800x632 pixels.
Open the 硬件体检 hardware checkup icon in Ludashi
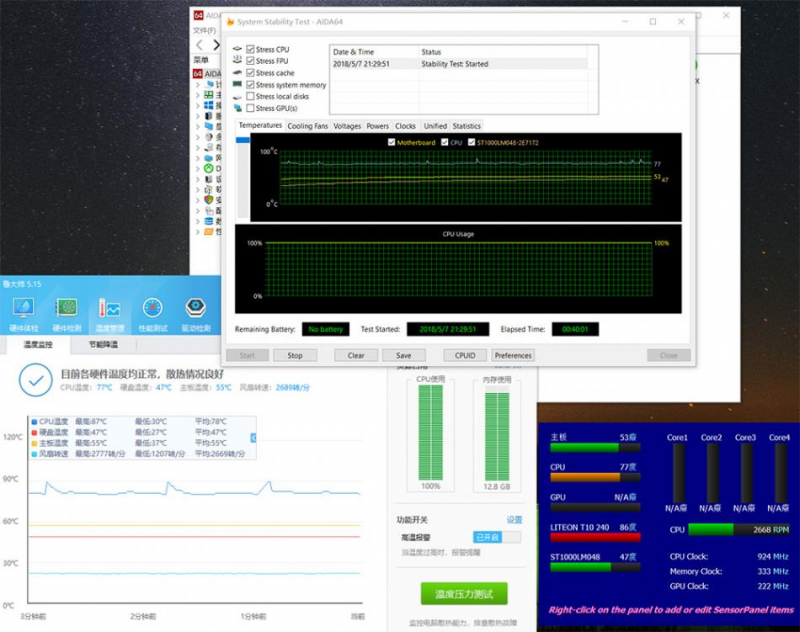tap(23, 314)
